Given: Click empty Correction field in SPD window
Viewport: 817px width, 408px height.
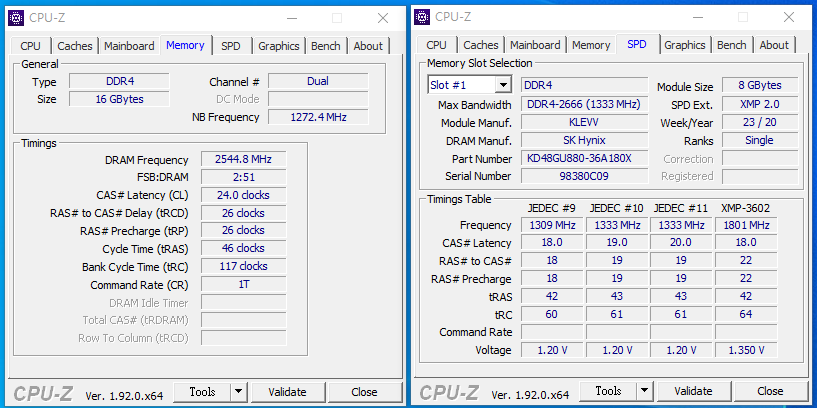Looking at the screenshot, I should [x=760, y=158].
